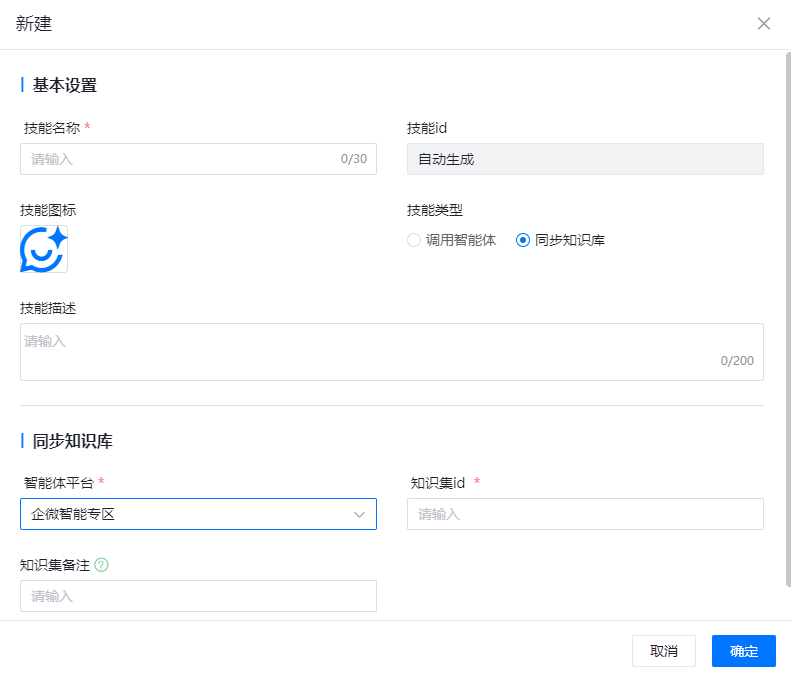
Task: Click the 技能类型 label text
Action: pyautogui.click(x=435, y=210)
